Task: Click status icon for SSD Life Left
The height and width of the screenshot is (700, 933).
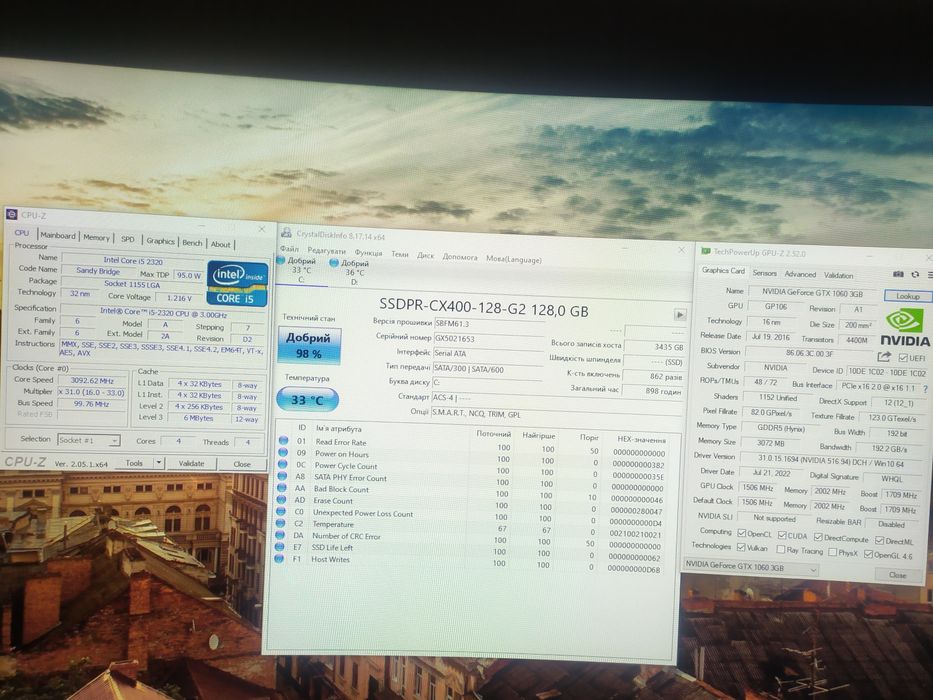Action: coord(280,546)
